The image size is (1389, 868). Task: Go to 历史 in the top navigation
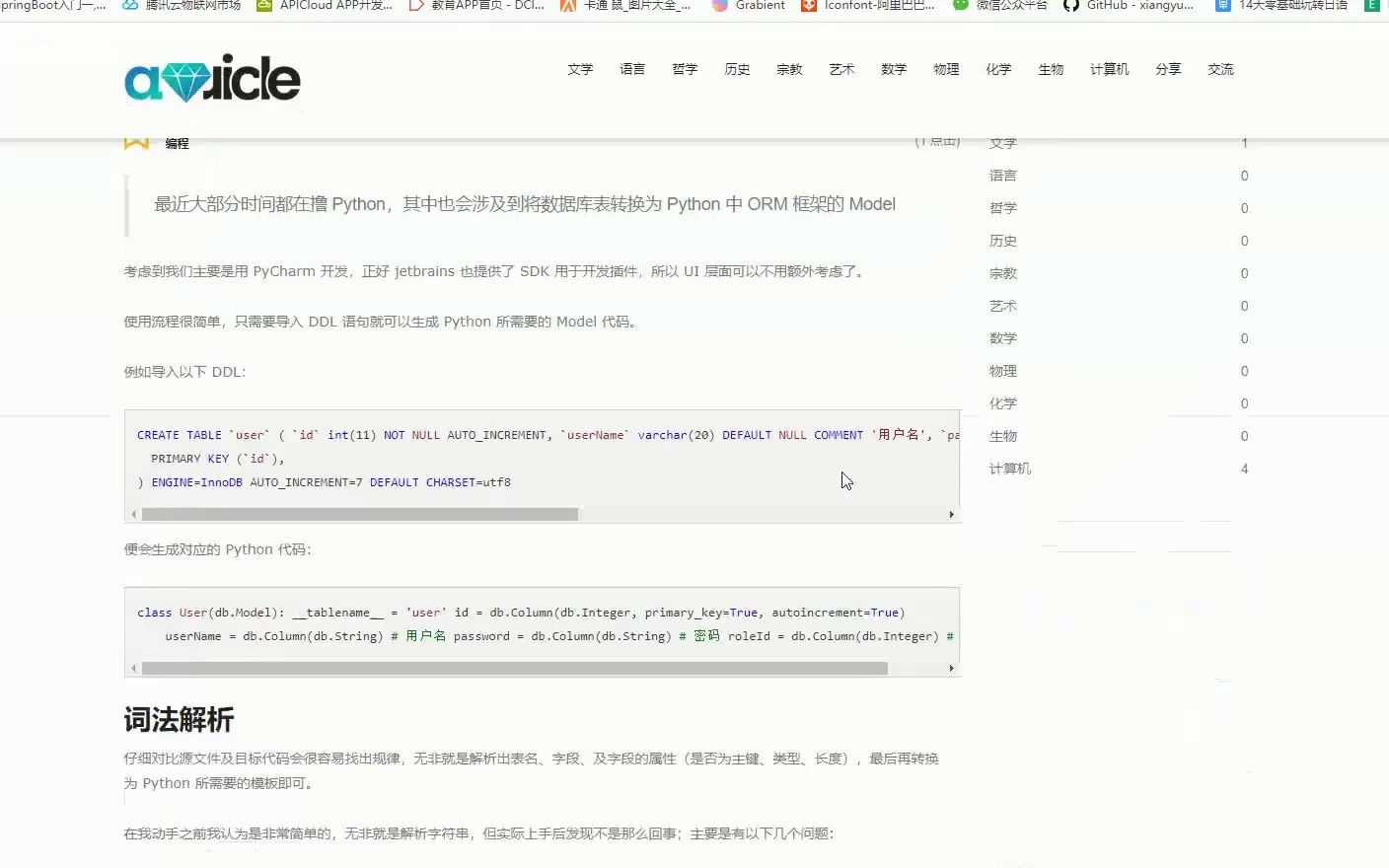pyautogui.click(x=737, y=69)
